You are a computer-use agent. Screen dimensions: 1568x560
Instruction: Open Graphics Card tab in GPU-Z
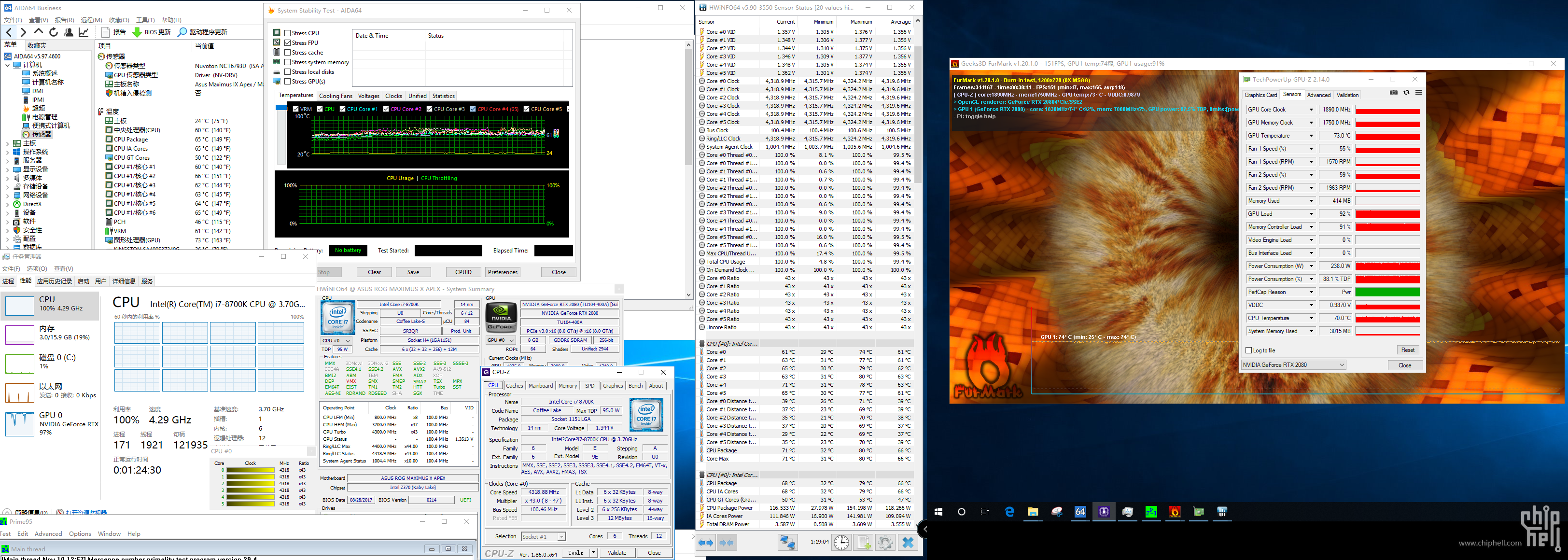(x=1260, y=95)
